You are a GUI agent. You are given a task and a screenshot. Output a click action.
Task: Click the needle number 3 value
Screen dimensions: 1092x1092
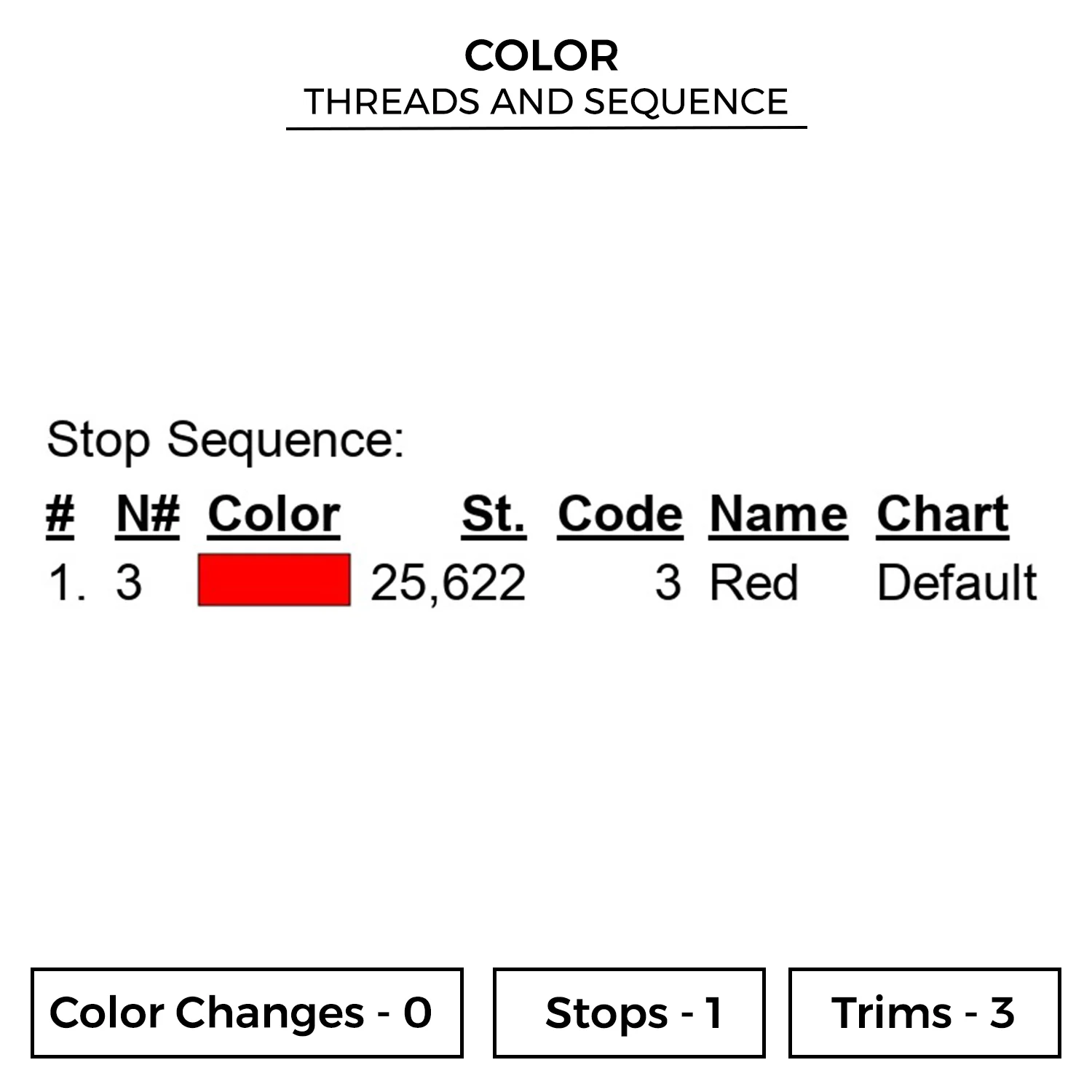[129, 582]
